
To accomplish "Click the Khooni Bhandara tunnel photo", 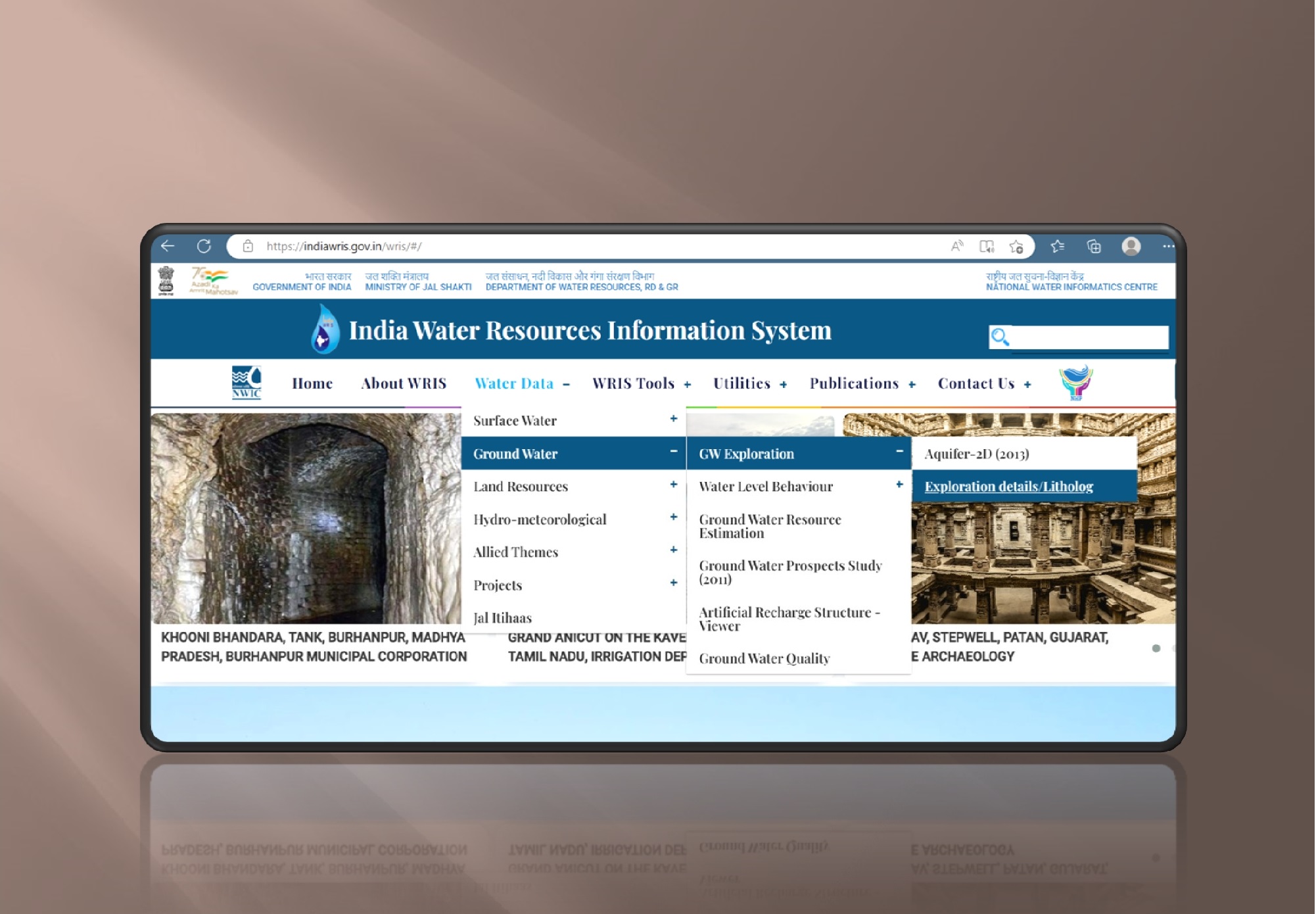I will coord(306,518).
